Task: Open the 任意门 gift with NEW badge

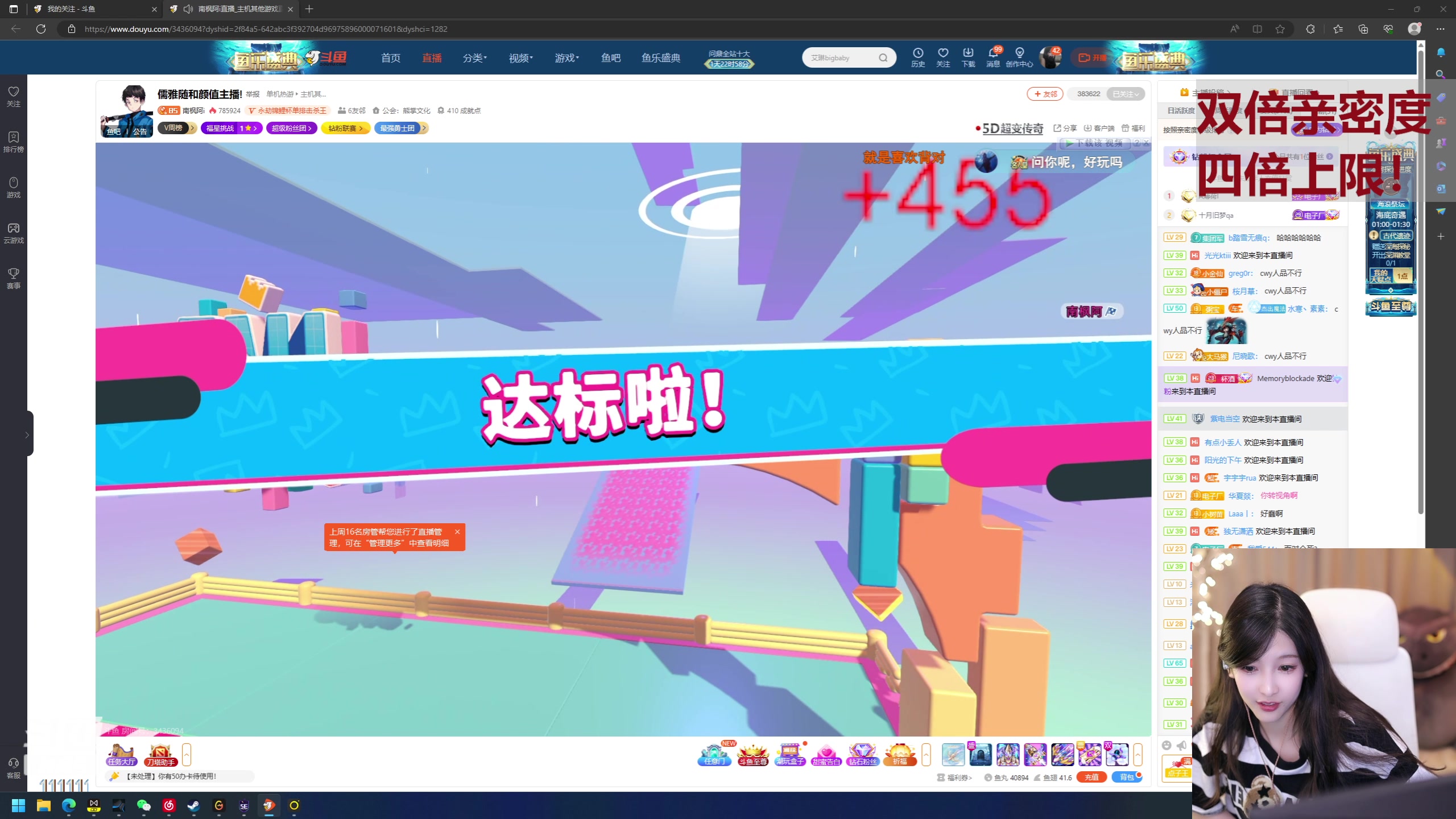Action: tap(714, 755)
